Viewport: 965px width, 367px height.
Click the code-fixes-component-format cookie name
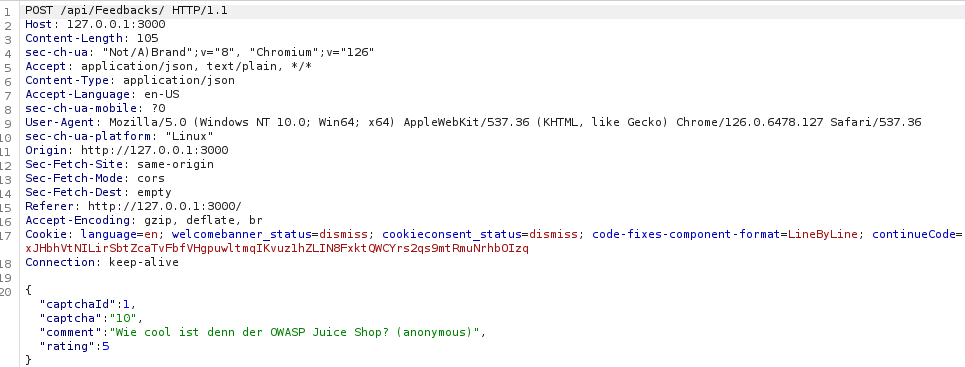[x=686, y=235]
